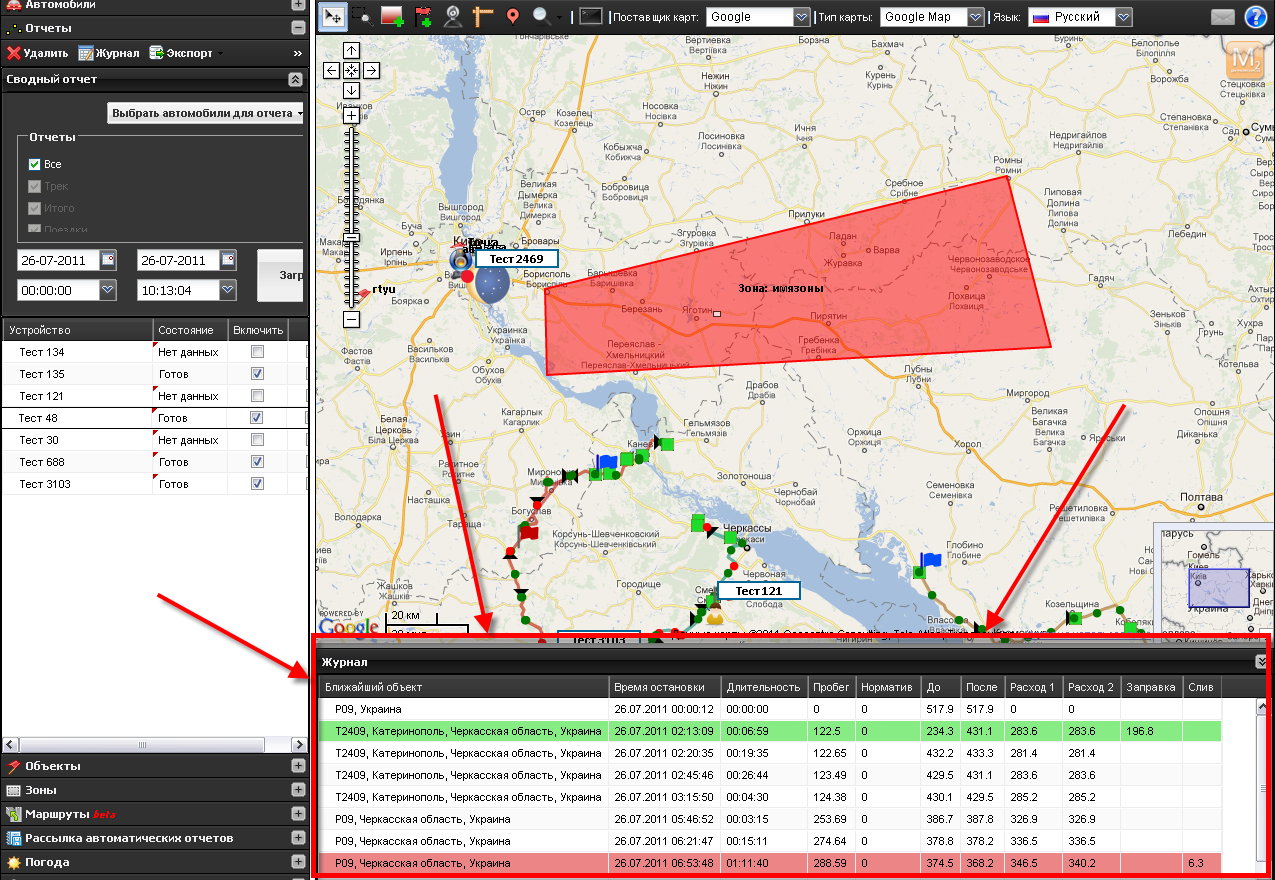Toggle the 'Все' reports checkbox

tap(35, 164)
